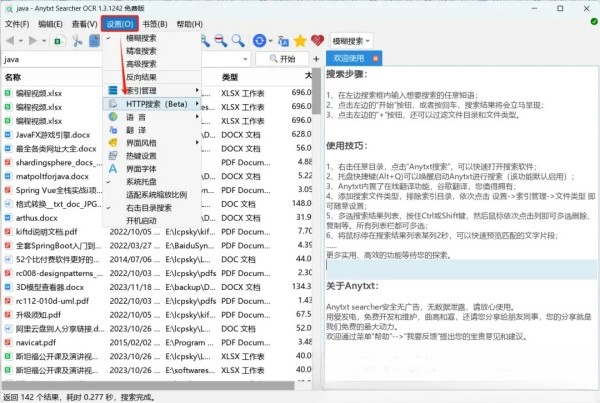Click the yellow star favorites icon
Image resolution: width=600 pixels, height=403 pixels.
[300, 41]
